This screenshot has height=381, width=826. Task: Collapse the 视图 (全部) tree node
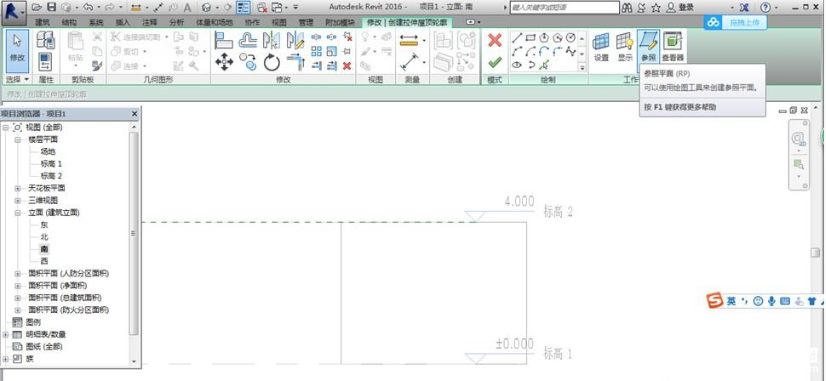pyautogui.click(x=5, y=128)
